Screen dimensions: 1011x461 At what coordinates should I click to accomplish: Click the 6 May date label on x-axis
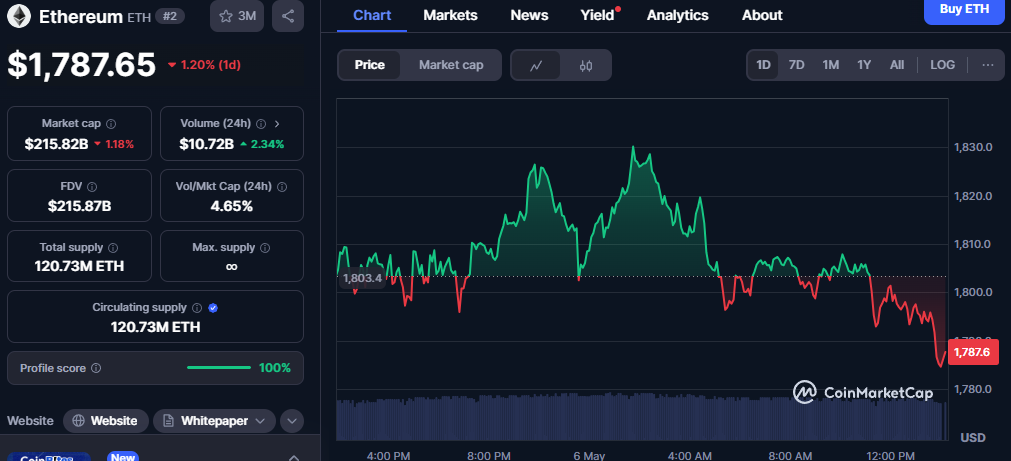click(589, 455)
